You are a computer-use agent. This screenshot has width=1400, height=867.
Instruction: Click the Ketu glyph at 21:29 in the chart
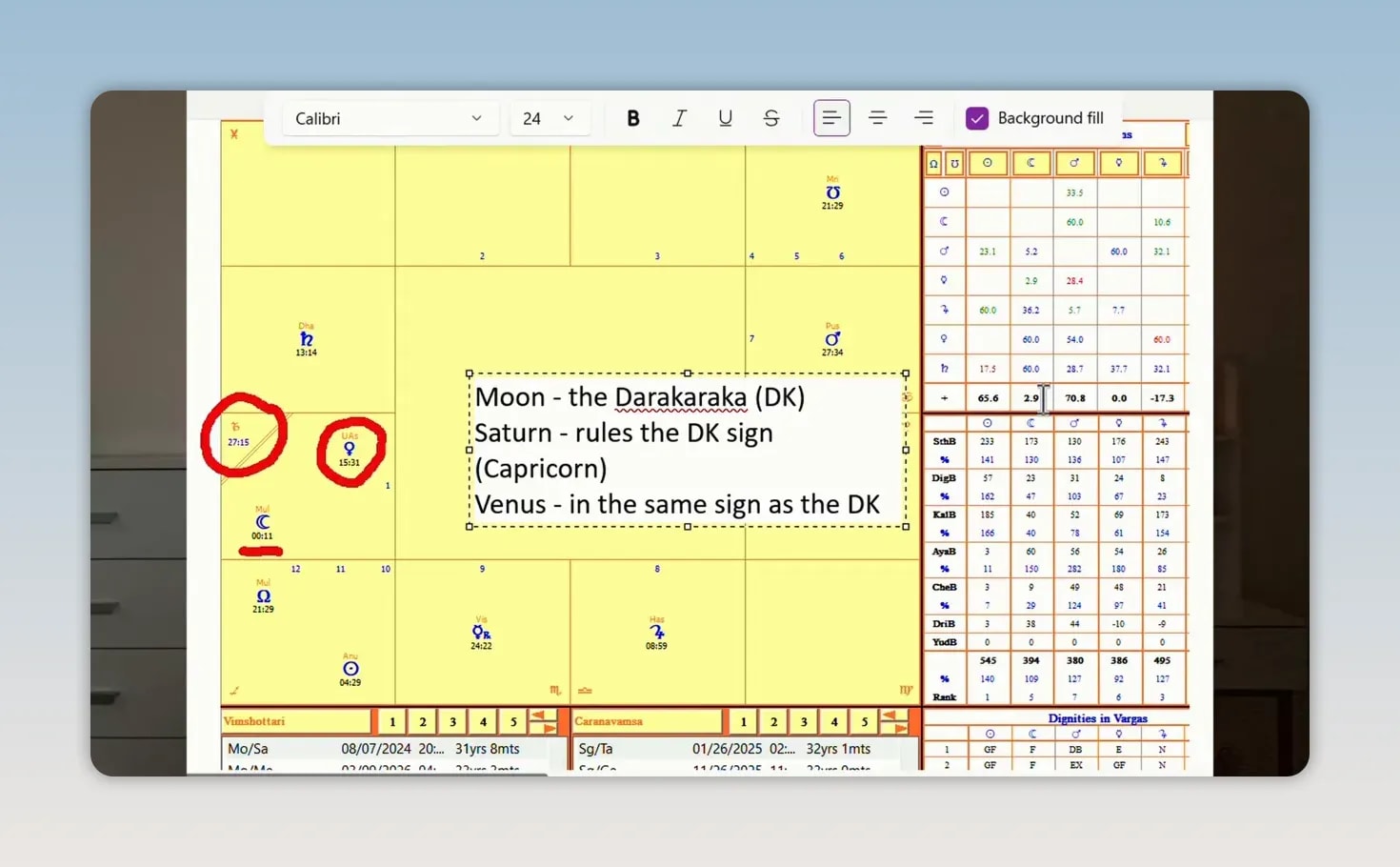832,192
